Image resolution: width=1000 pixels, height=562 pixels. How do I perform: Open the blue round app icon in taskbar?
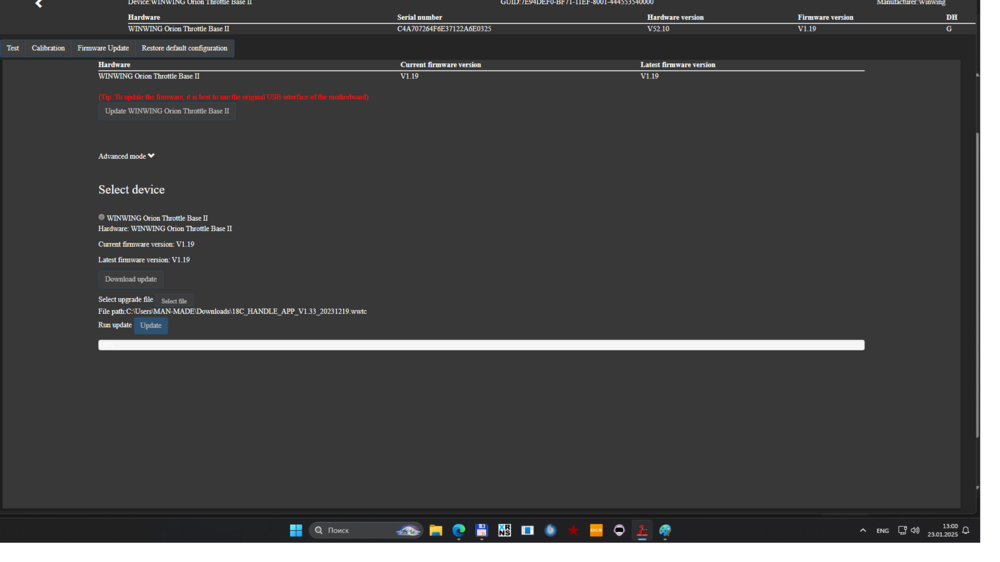[550, 531]
